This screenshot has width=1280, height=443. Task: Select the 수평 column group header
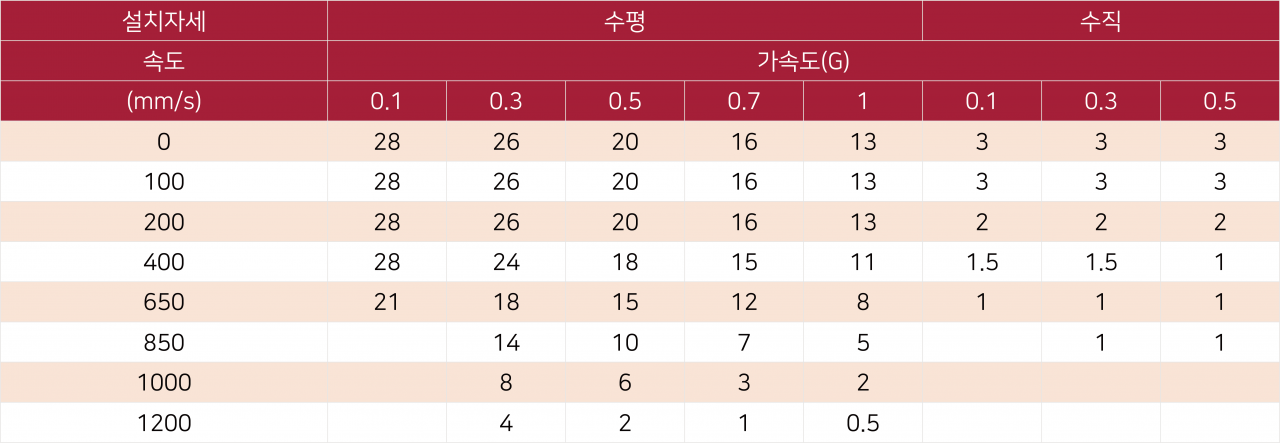pyautogui.click(x=625, y=21)
